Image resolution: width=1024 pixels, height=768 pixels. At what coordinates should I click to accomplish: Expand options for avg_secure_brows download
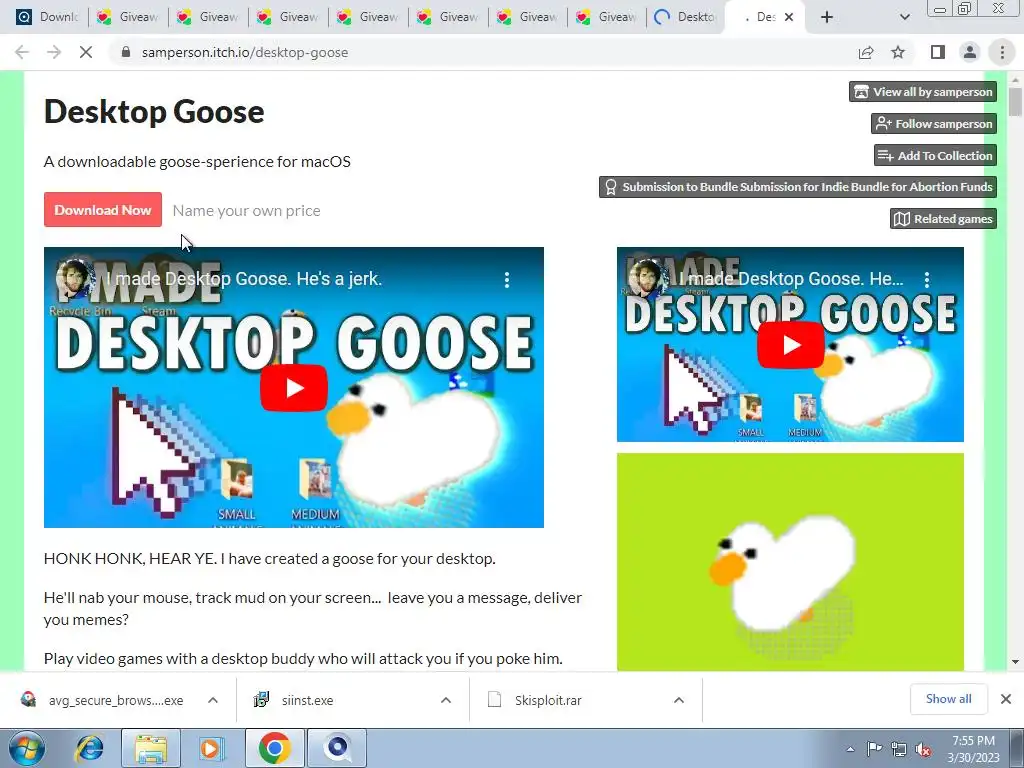(x=213, y=700)
